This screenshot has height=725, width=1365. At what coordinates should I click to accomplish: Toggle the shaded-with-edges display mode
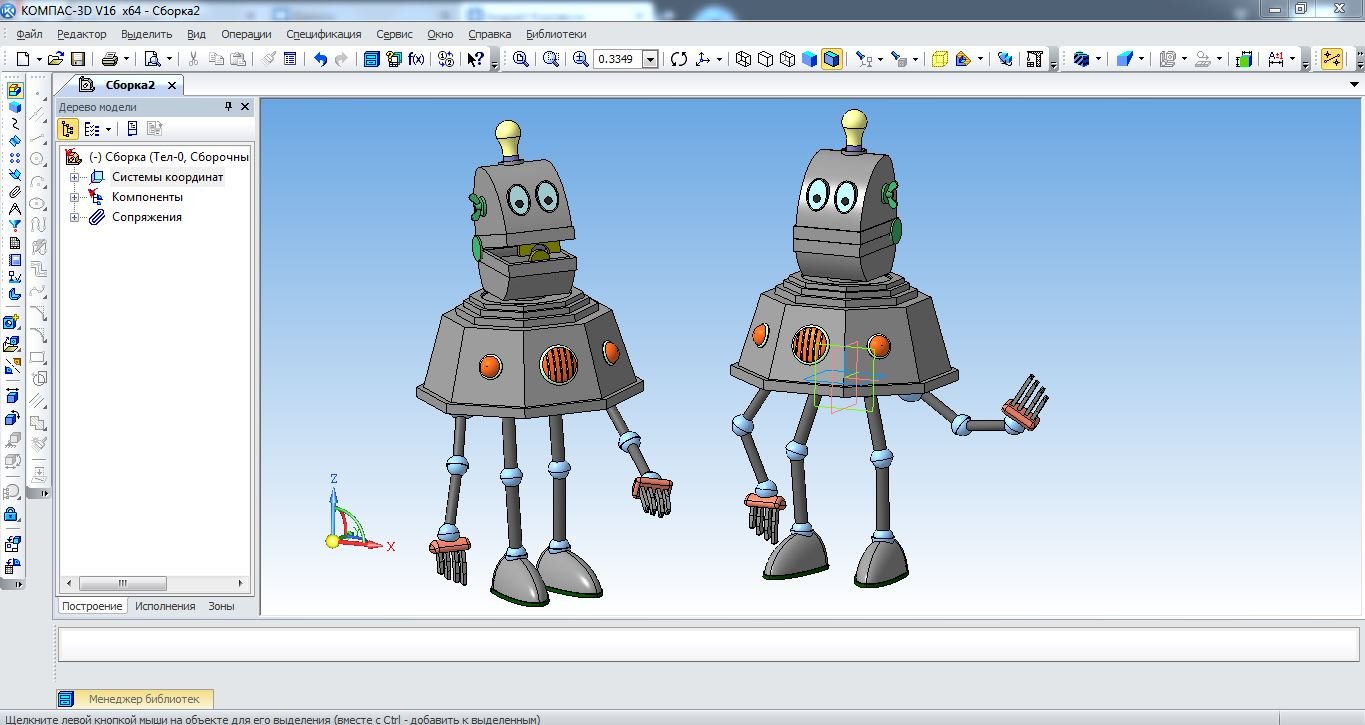point(832,59)
